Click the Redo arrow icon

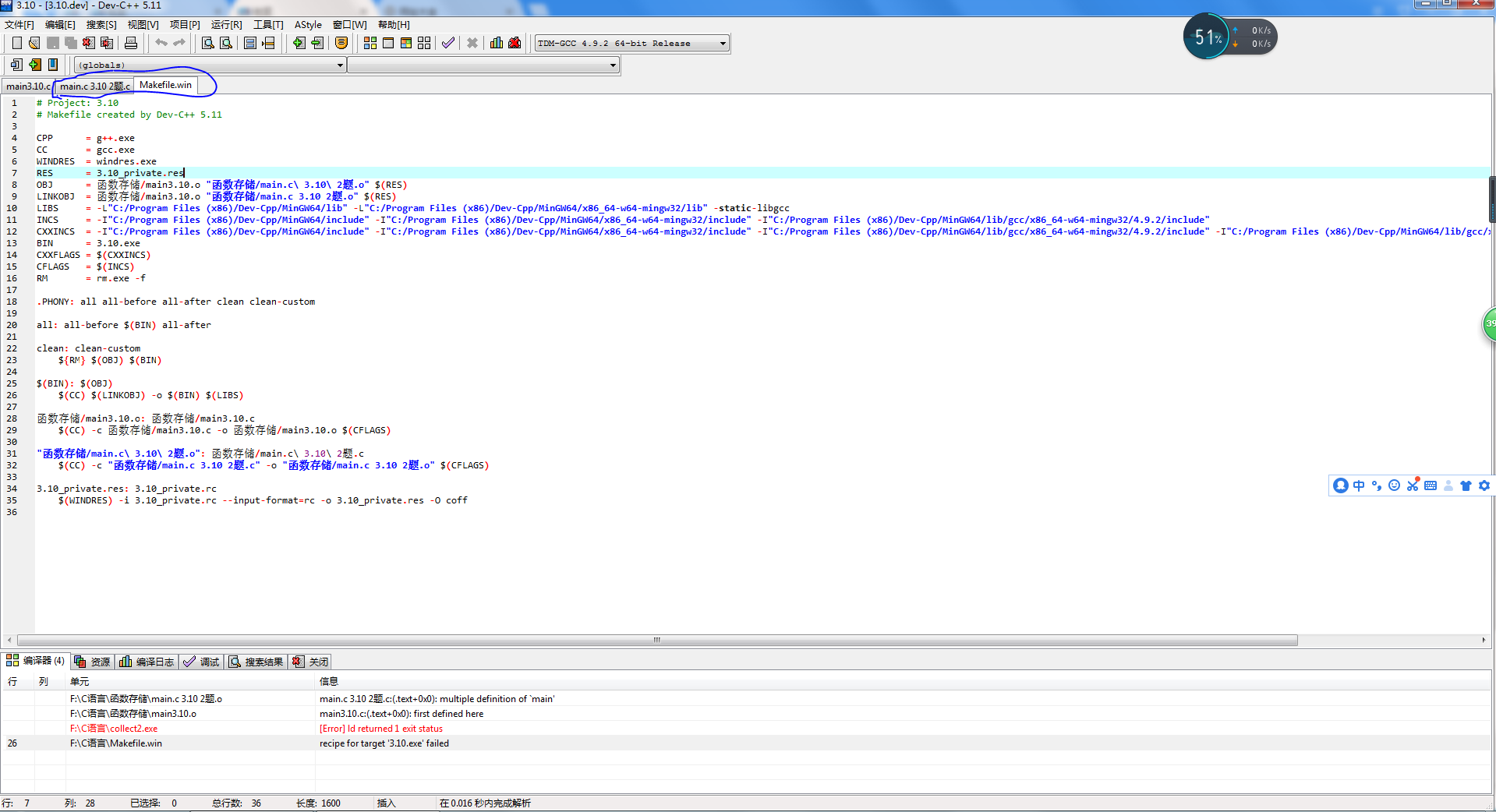coord(179,43)
